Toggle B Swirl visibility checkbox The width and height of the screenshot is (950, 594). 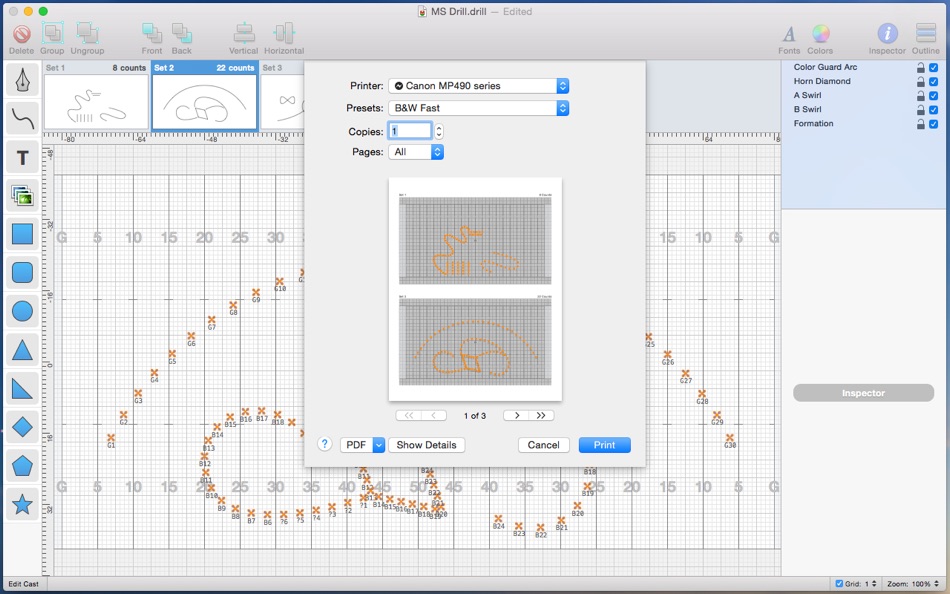[934, 110]
